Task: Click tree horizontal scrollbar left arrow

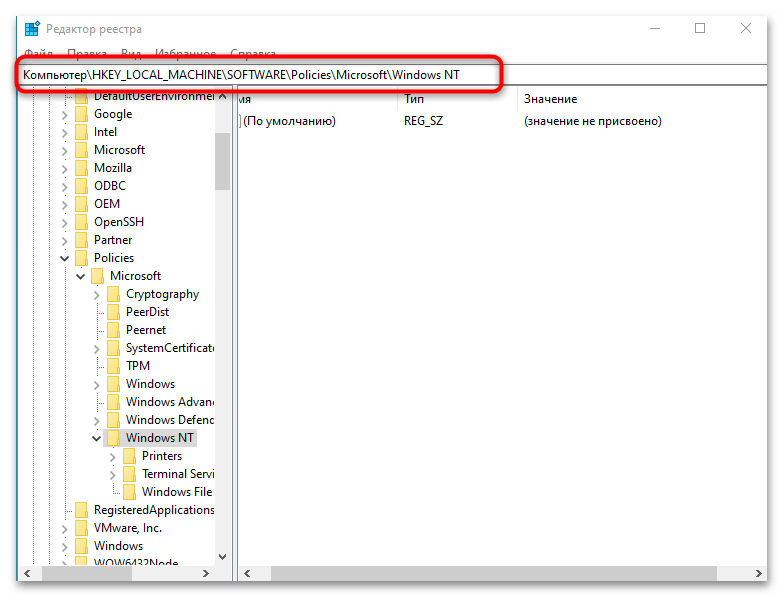Action: tap(27, 574)
